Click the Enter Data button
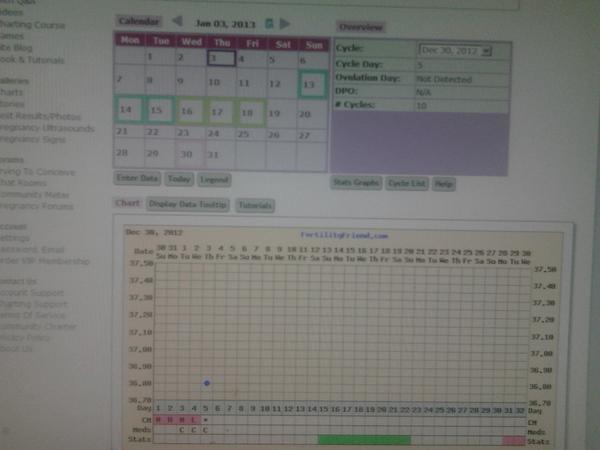Viewport: 600px width, 450px height. point(138,178)
